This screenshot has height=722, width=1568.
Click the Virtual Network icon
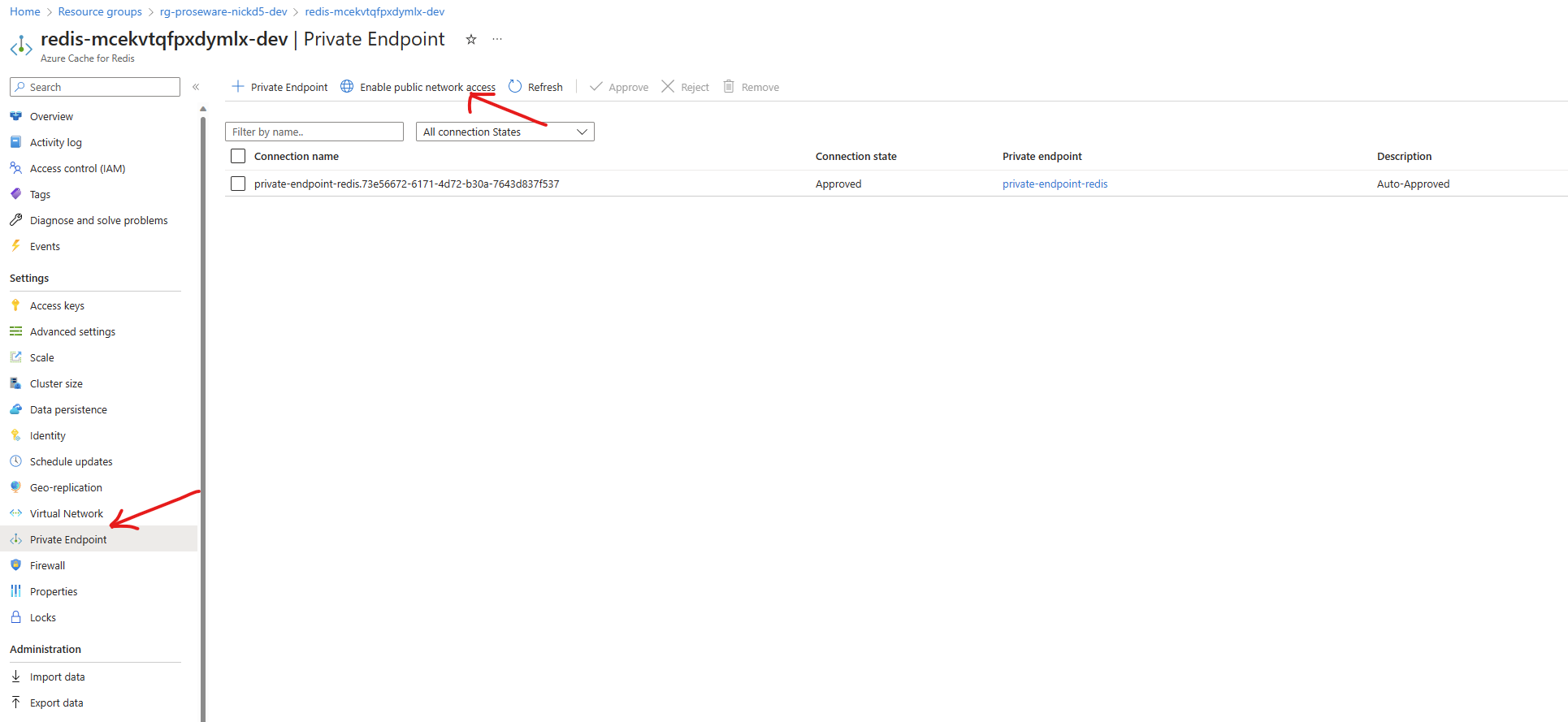coord(15,513)
